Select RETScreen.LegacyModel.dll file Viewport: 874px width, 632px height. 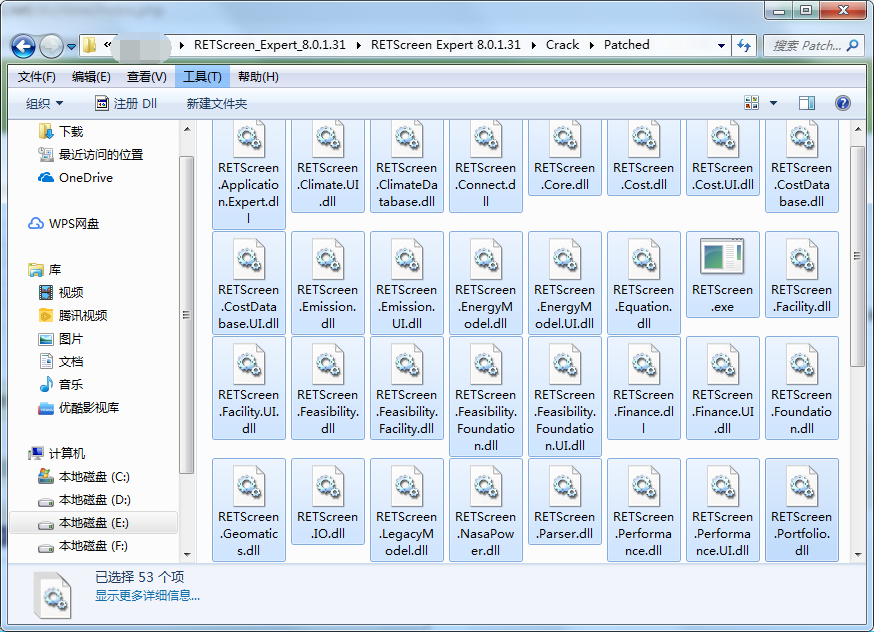407,509
